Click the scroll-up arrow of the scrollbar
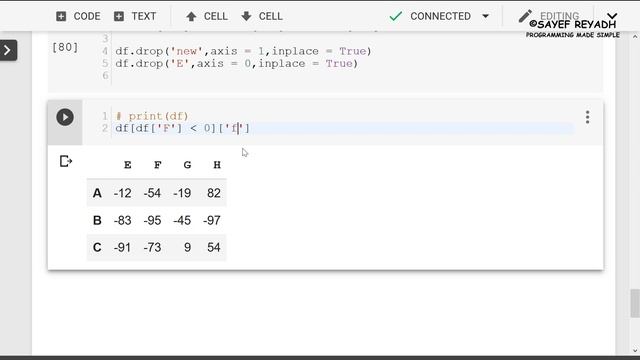640x360 pixels. (x=635, y=37)
